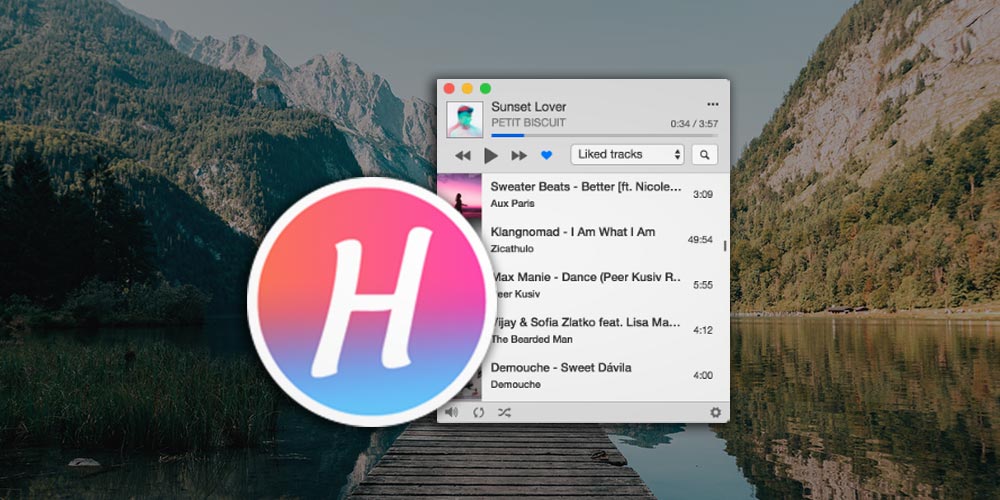This screenshot has width=1000, height=500.
Task: Skip ahead with the fast-forward button
Action: tap(519, 155)
